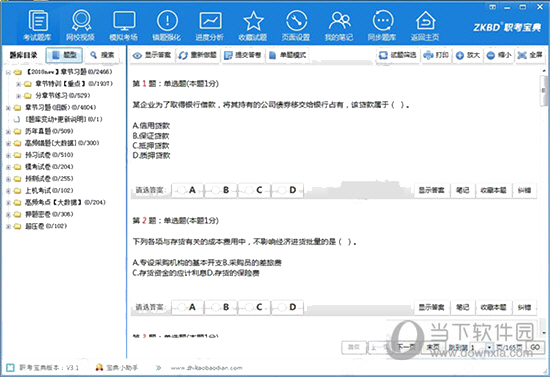Click 放大 zoom-in button
550x377 pixels.
[x=468, y=55]
